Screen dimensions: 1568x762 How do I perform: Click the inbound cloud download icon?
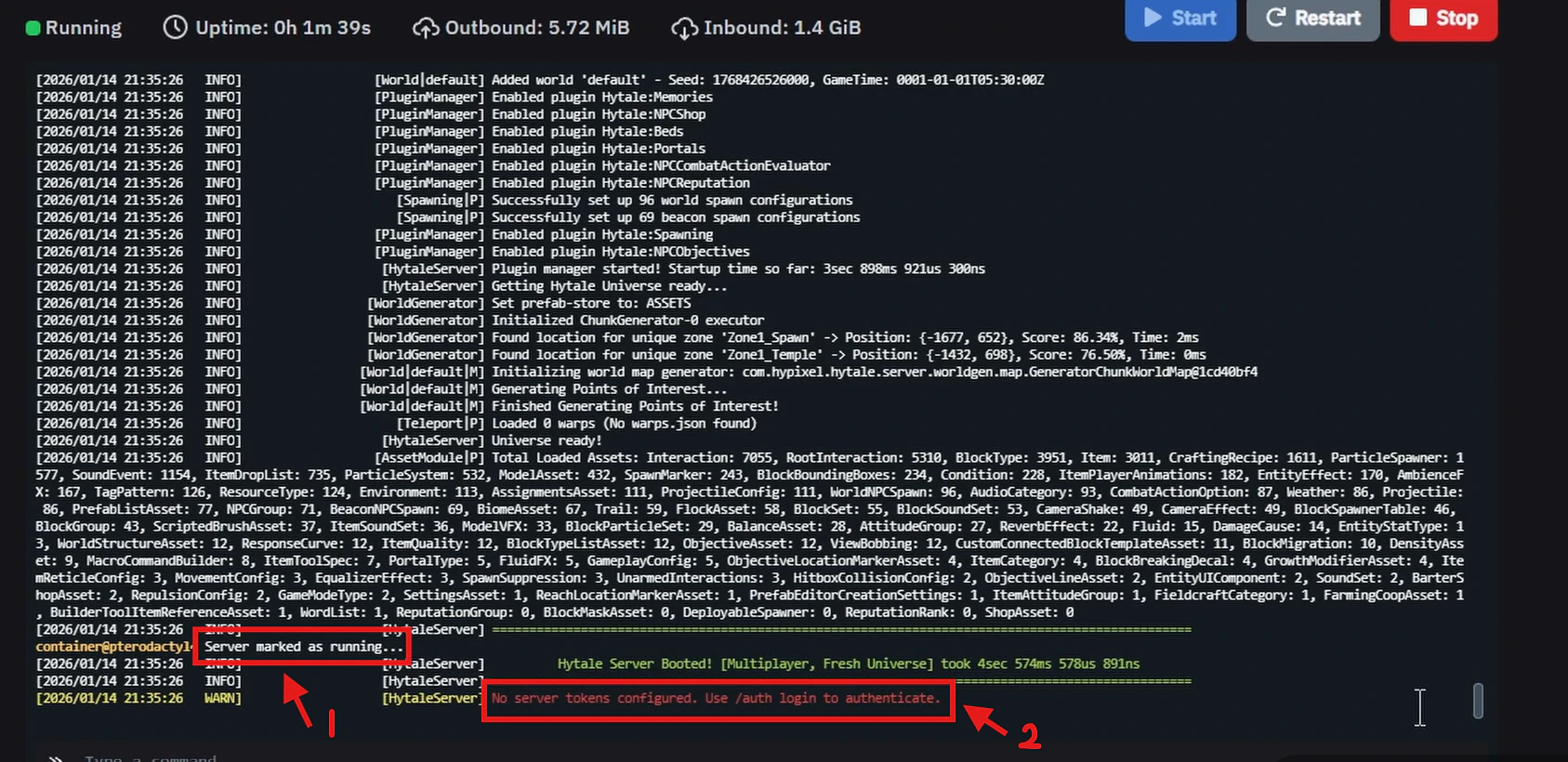click(684, 29)
